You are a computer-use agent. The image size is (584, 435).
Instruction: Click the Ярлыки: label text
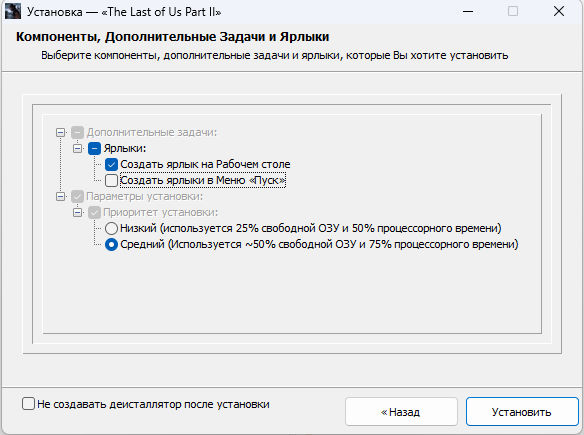tap(125, 148)
